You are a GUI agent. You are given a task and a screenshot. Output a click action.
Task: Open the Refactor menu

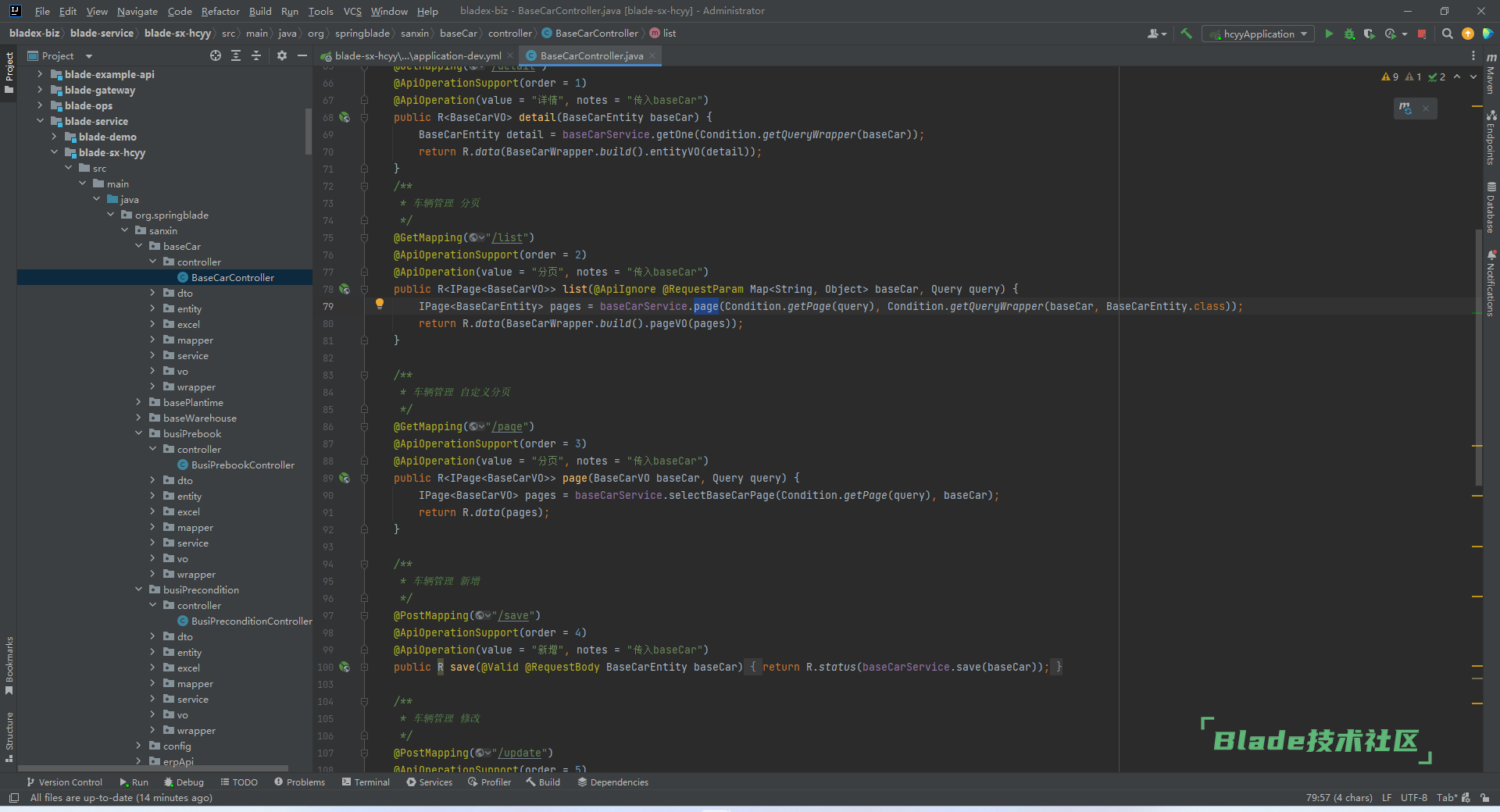[220, 11]
